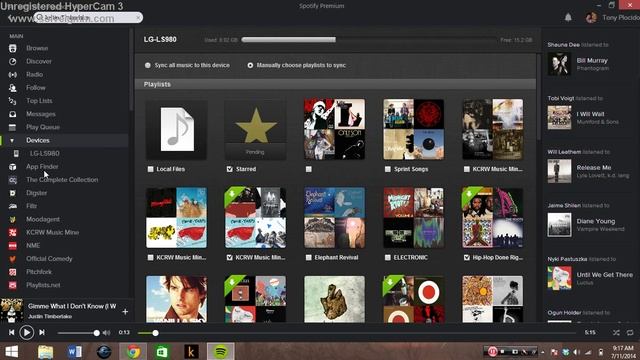Screen dimensions: 640x360
Task: Open Follow in the sidebar
Action: coord(36,87)
